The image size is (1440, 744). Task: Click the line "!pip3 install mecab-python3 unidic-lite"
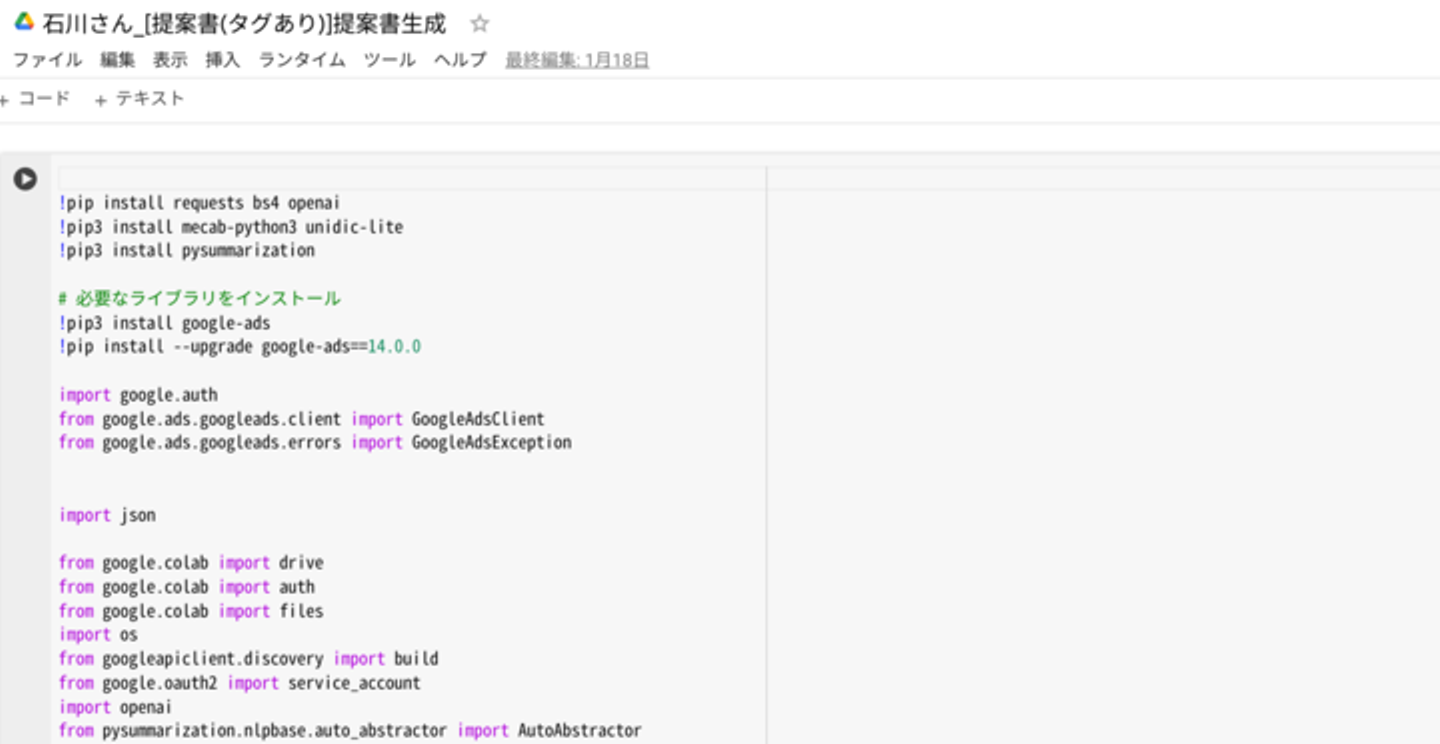click(231, 227)
